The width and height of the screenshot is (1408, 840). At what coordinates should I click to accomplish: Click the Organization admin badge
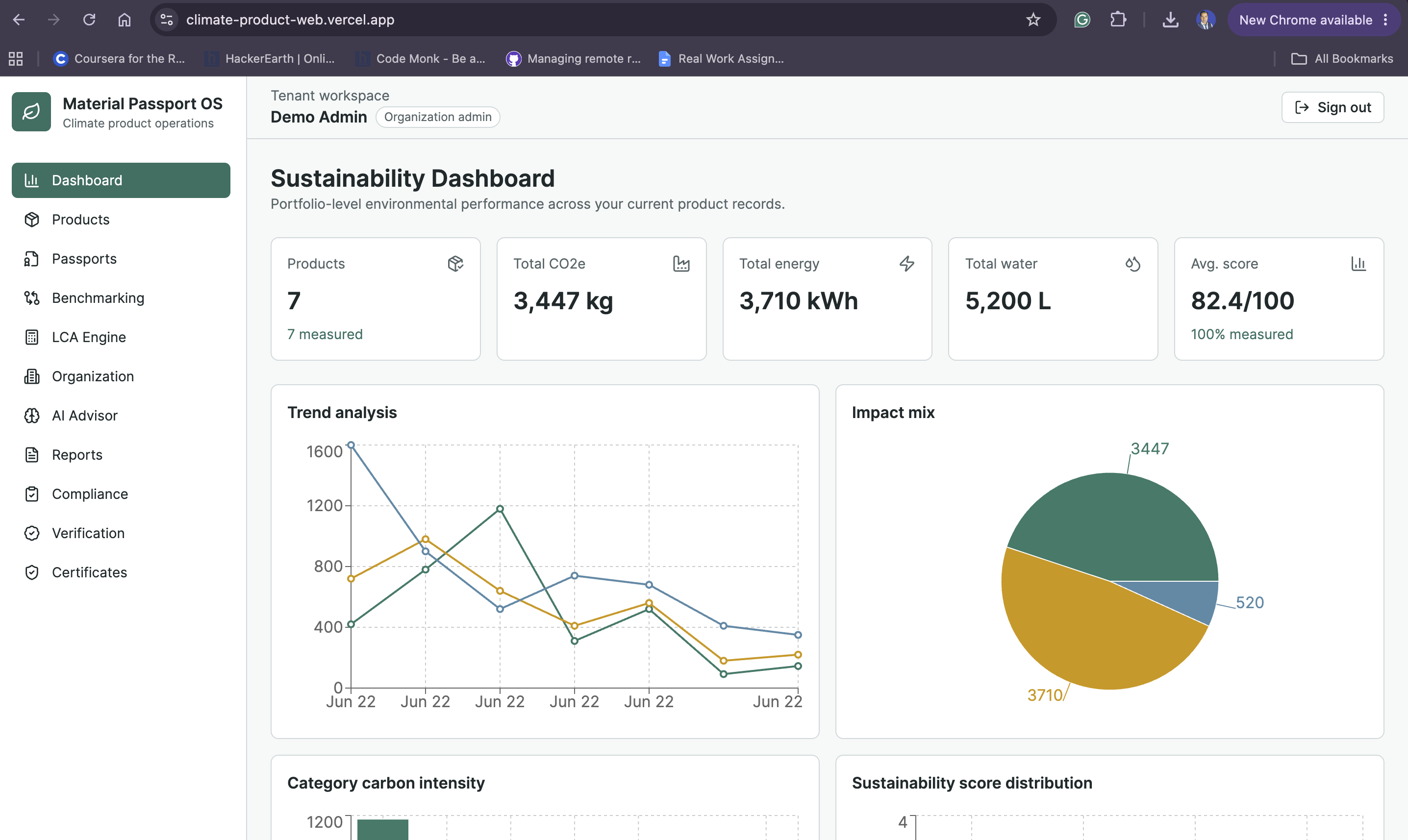pos(438,117)
